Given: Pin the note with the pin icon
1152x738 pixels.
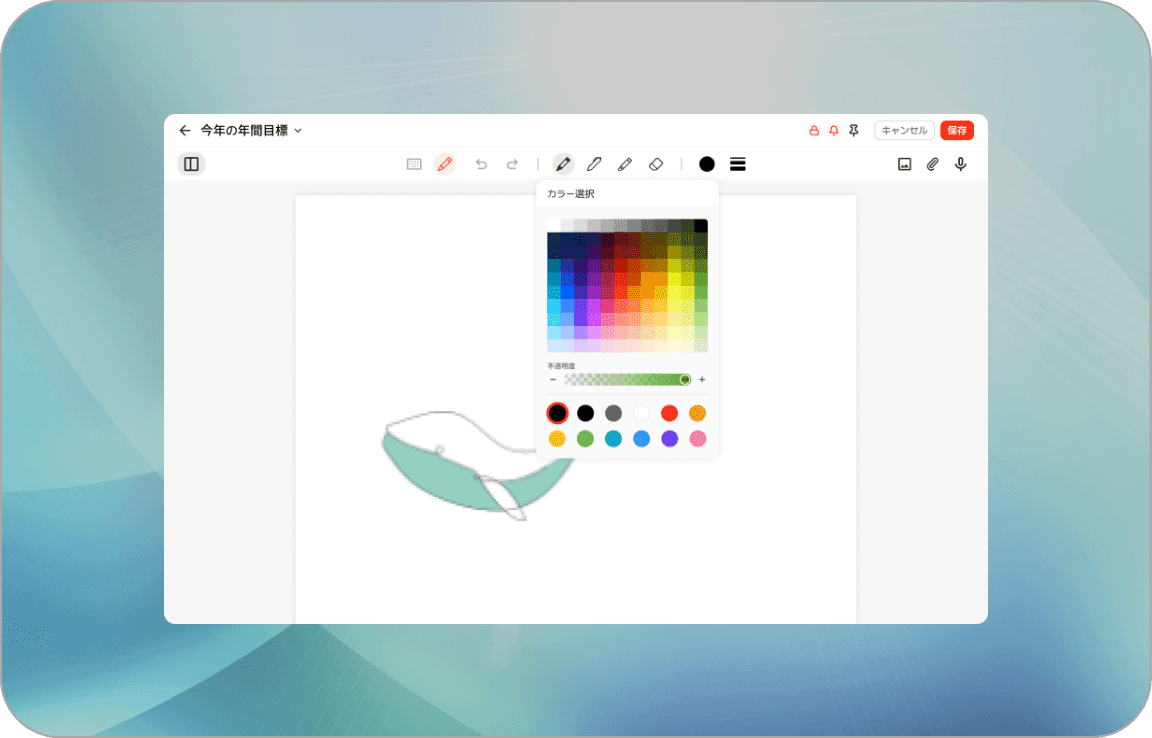Looking at the screenshot, I should pos(854,130).
